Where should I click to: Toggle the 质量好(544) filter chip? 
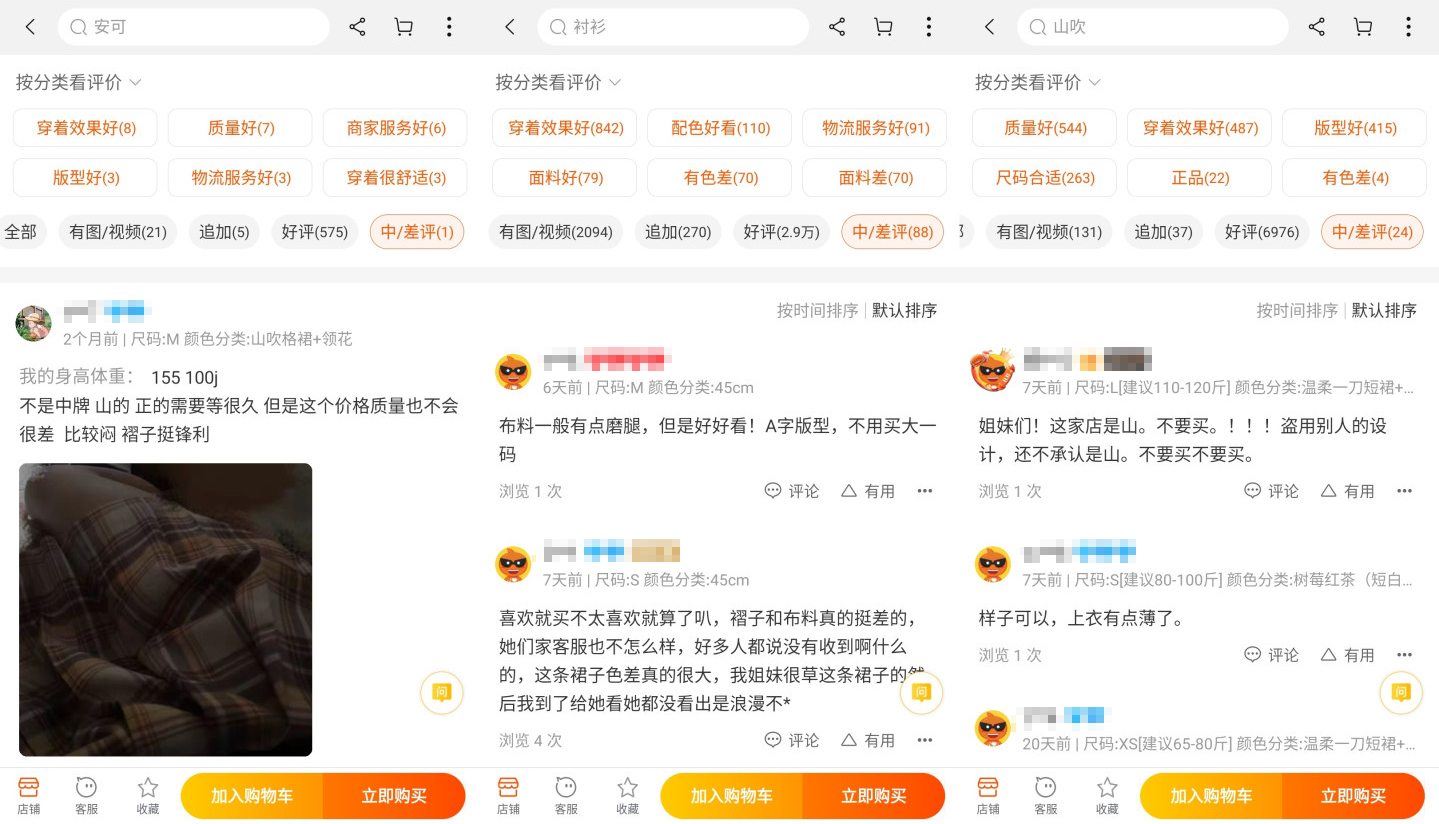point(1044,128)
